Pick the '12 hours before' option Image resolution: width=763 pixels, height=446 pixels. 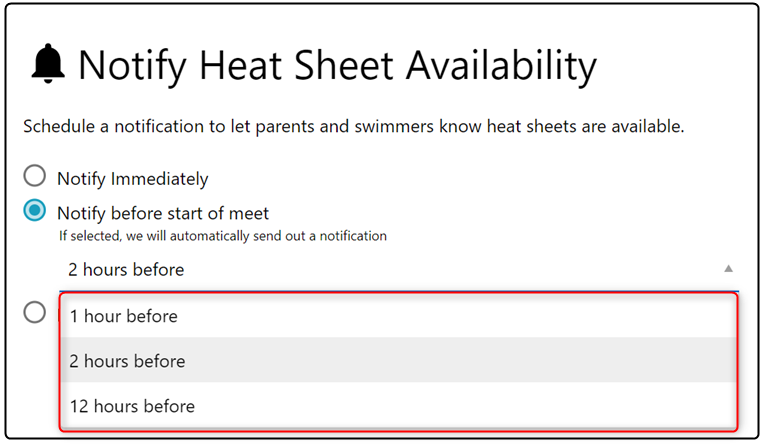point(132,406)
